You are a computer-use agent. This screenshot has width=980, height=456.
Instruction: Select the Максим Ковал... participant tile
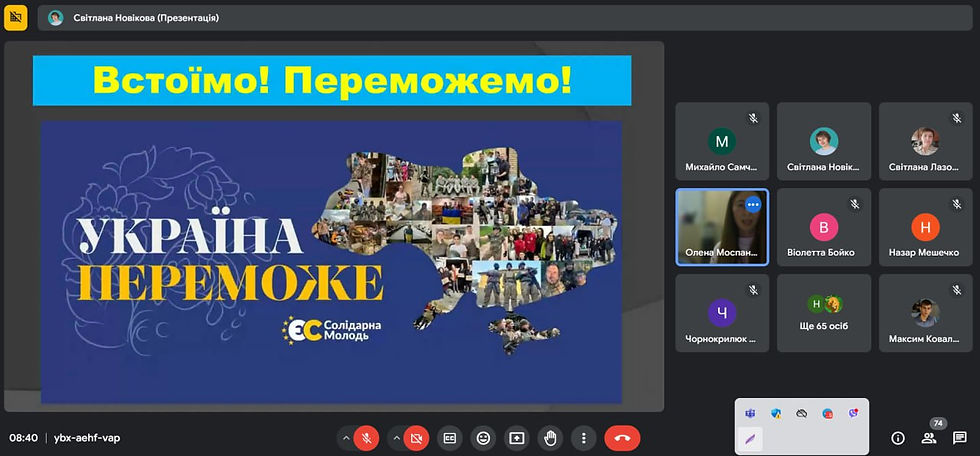click(926, 313)
